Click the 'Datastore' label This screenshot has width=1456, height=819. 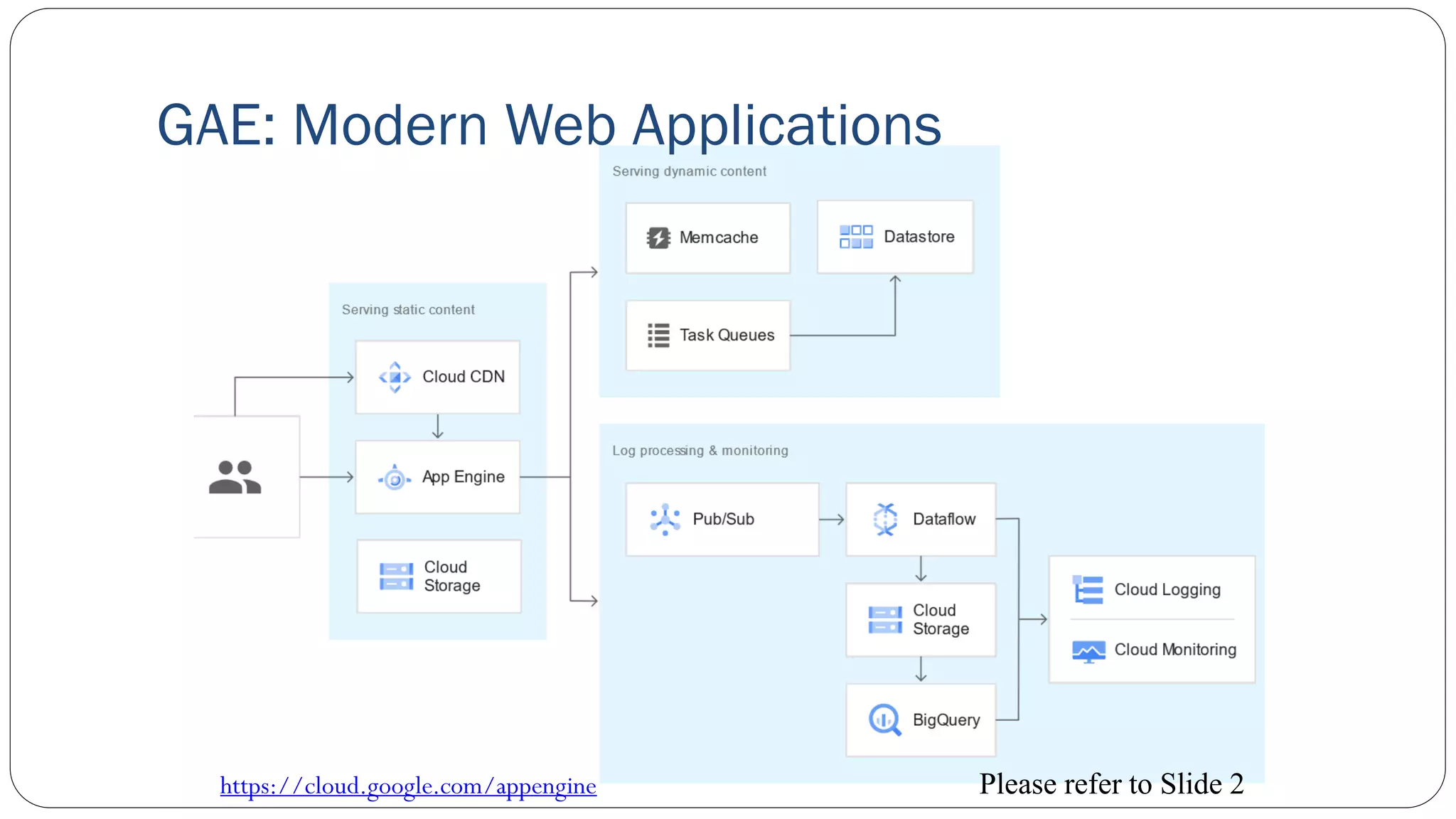point(919,237)
